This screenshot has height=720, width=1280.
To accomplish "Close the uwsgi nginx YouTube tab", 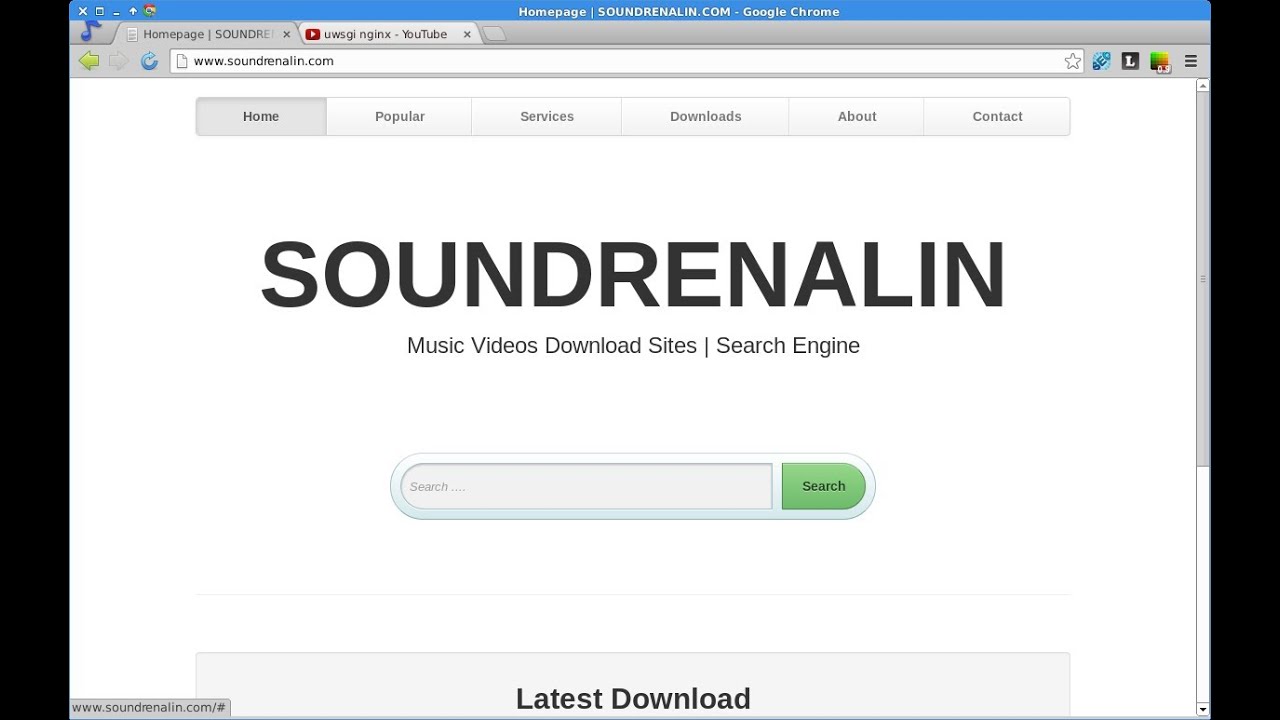I will tap(467, 34).
